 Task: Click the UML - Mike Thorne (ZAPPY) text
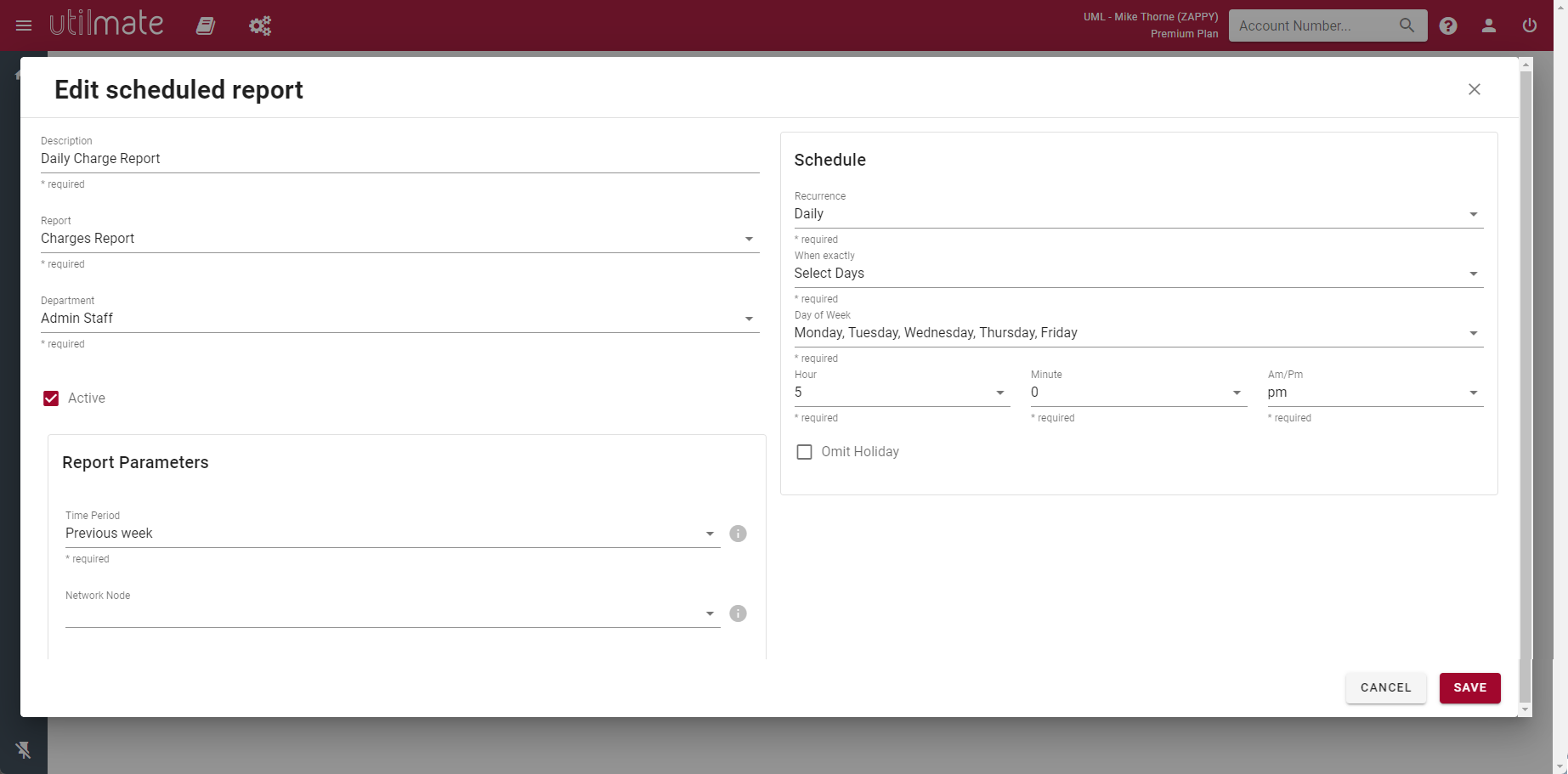pos(1151,17)
